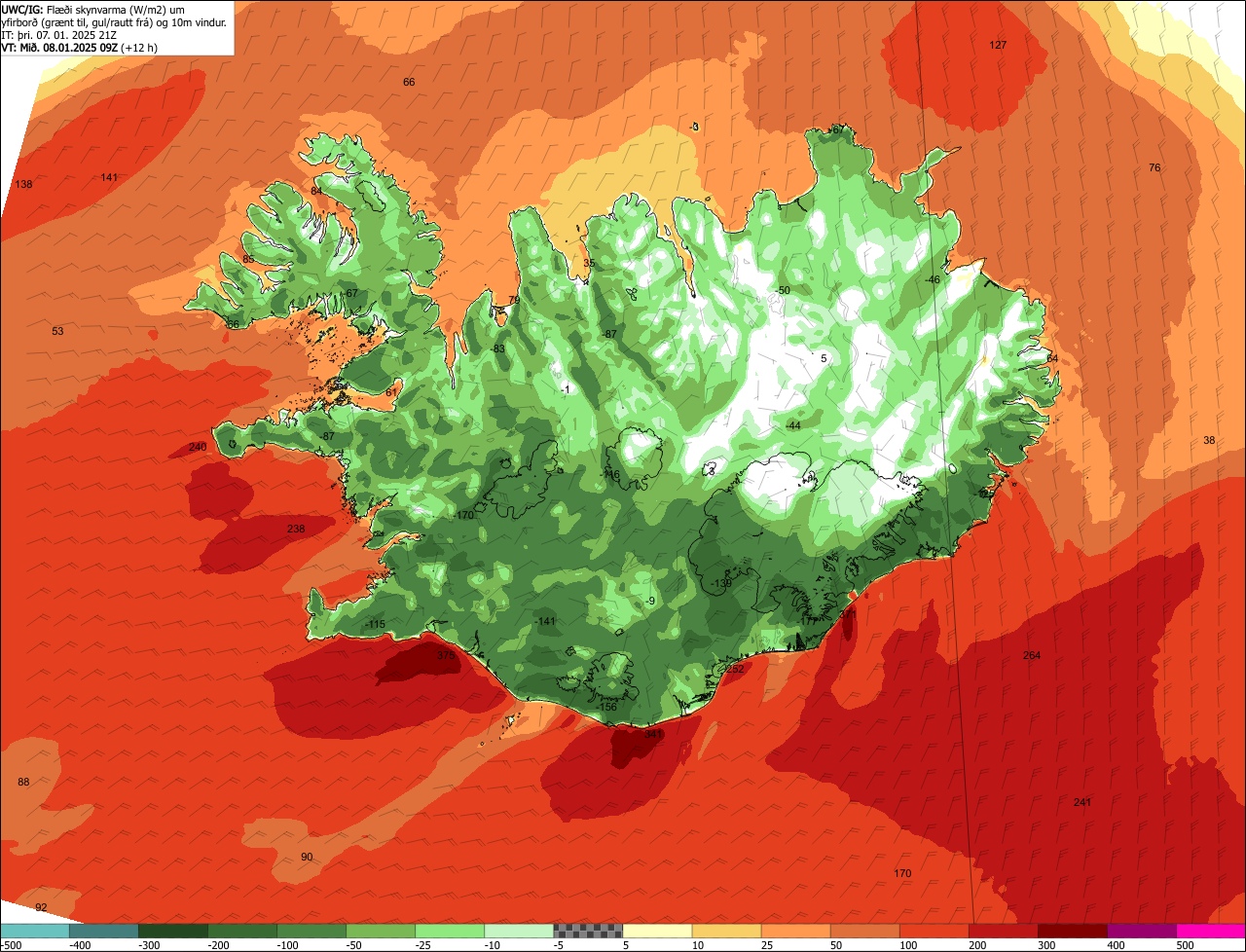Click the value 35 on the map
The image size is (1246, 952).
(x=588, y=264)
